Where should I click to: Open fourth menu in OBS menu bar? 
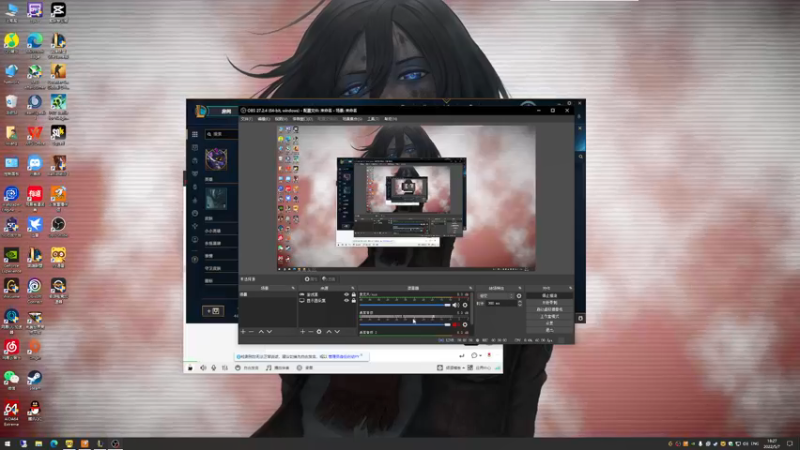(x=303, y=119)
